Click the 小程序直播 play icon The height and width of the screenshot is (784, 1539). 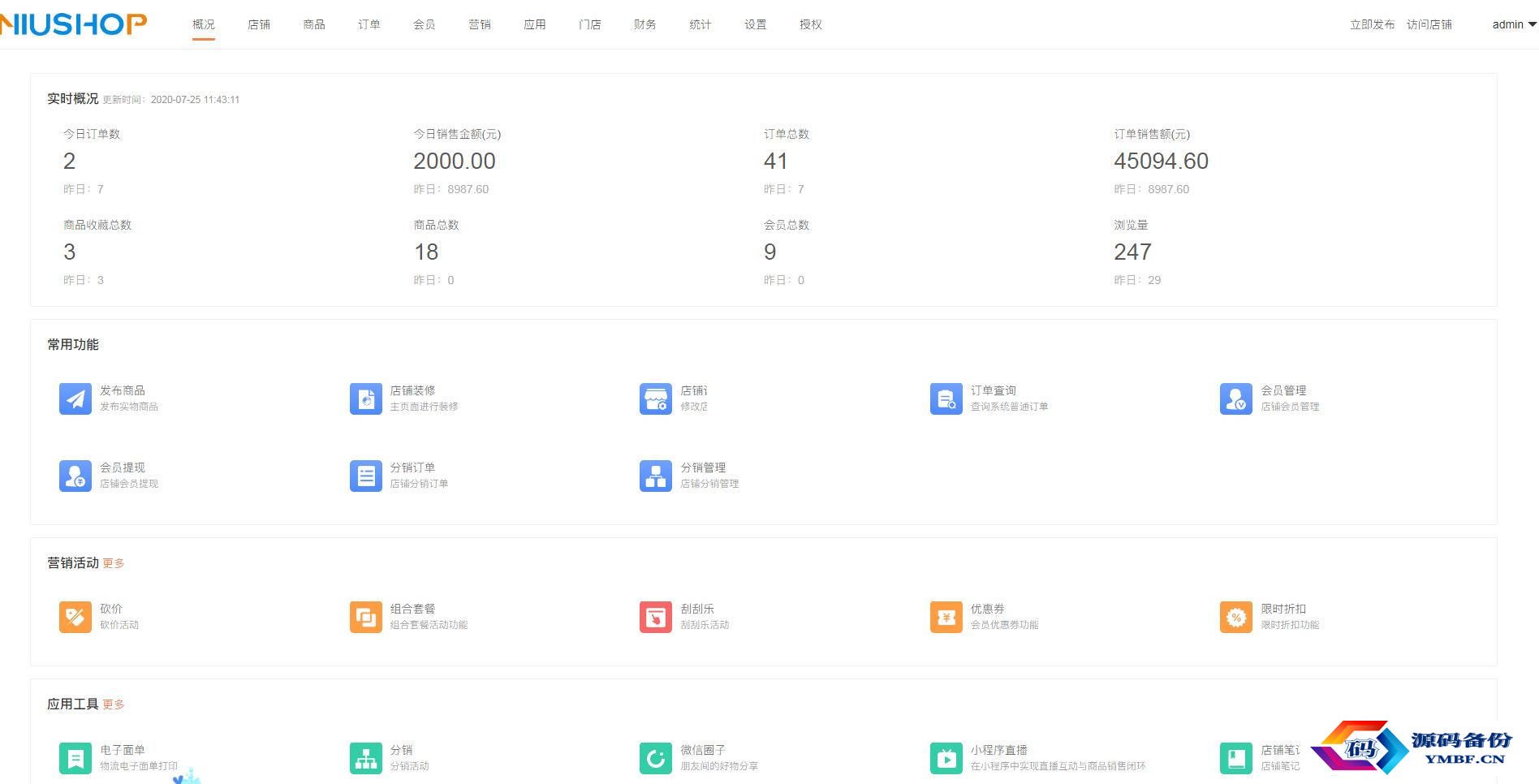coord(946,758)
